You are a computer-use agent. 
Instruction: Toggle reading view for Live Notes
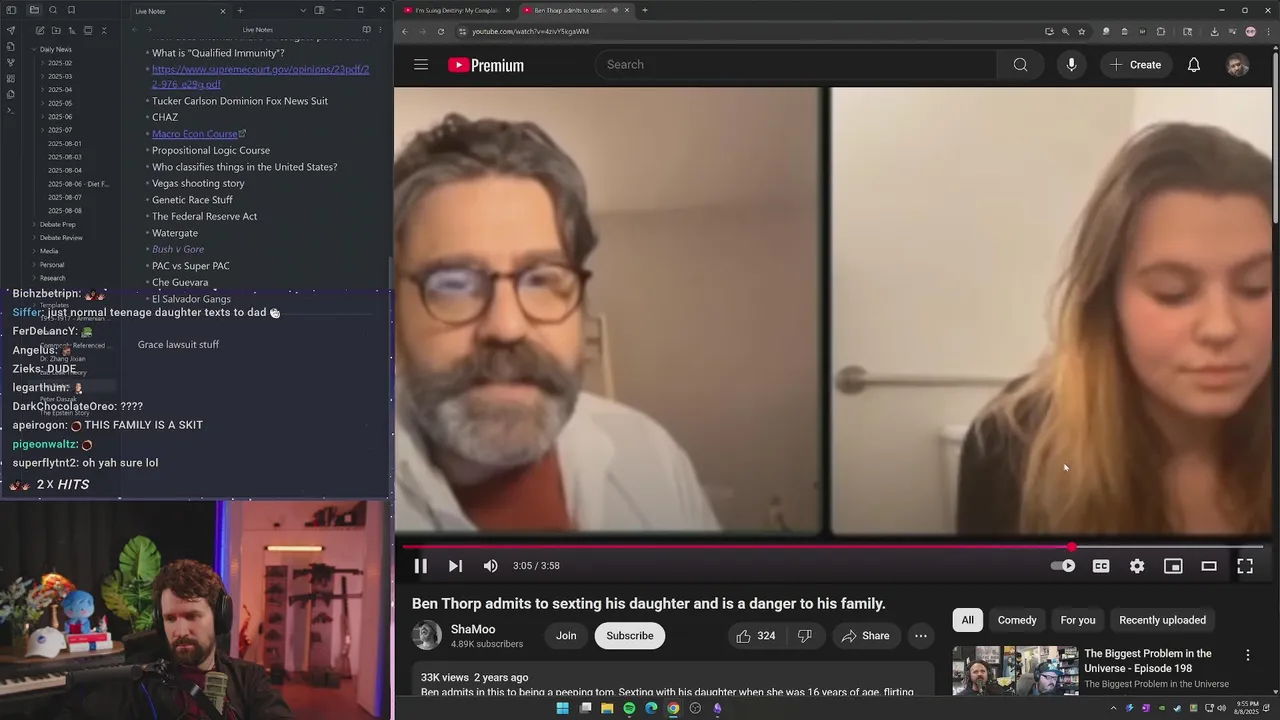[x=366, y=30]
